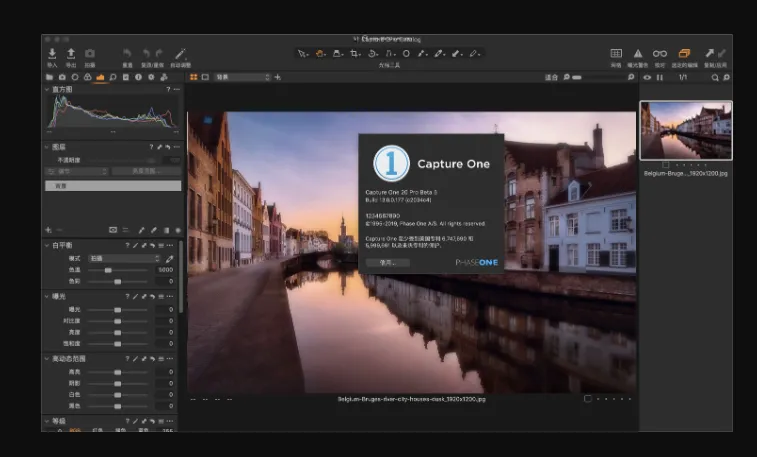Toggle the Edit Selected Variants orange icon

coord(684,54)
